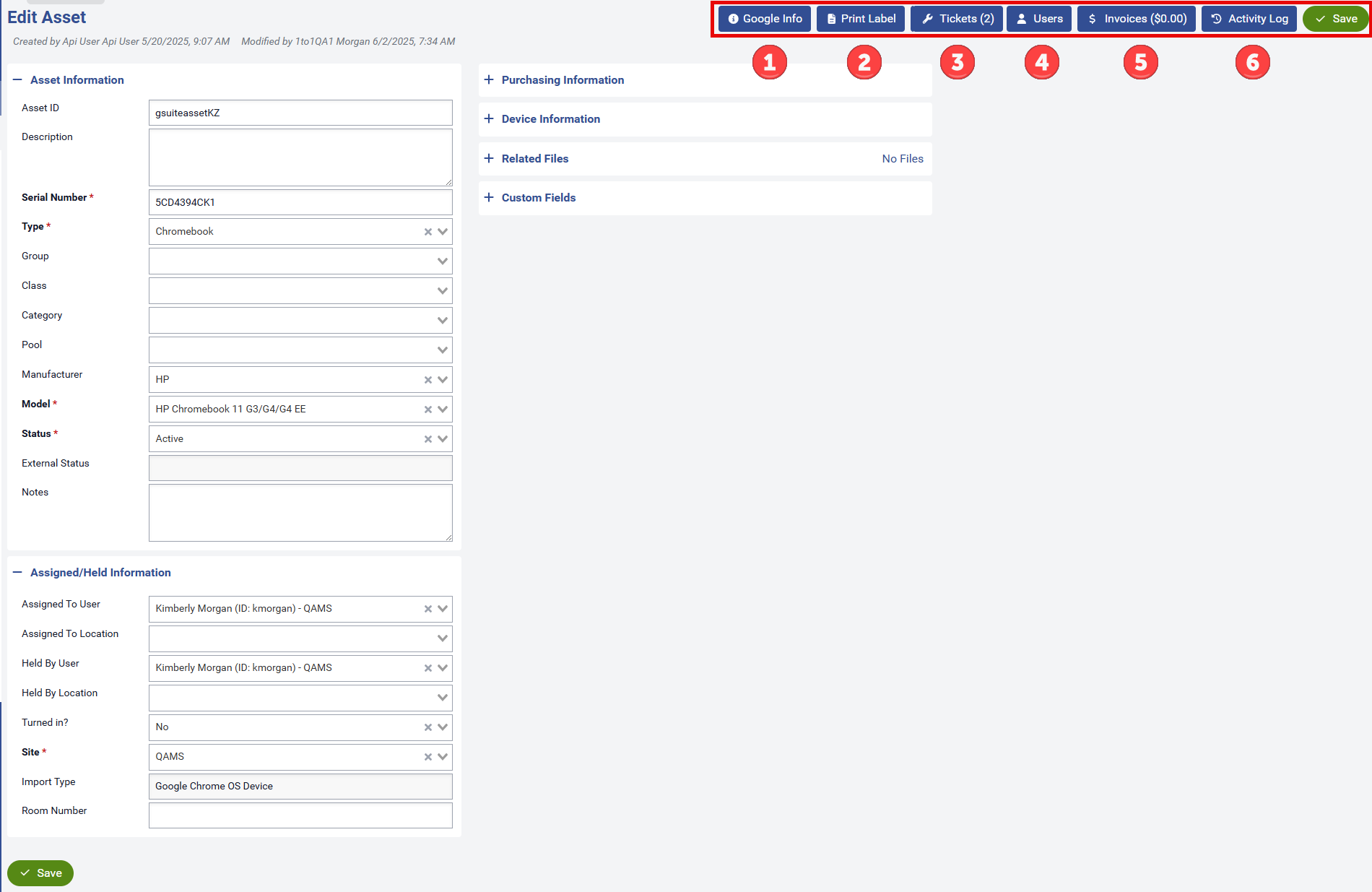Collapse the Assigned/Held Information section
The height and width of the screenshot is (892, 1372).
coord(18,573)
